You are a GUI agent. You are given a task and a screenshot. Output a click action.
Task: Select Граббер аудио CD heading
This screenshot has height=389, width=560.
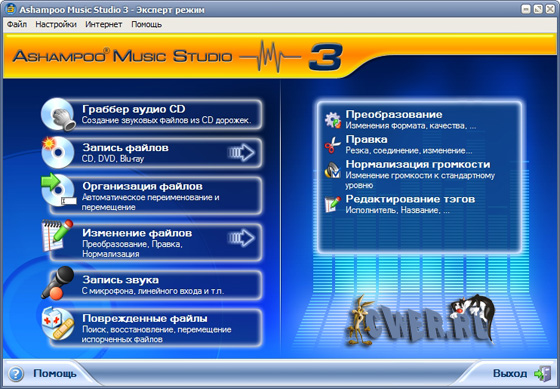tap(134, 109)
